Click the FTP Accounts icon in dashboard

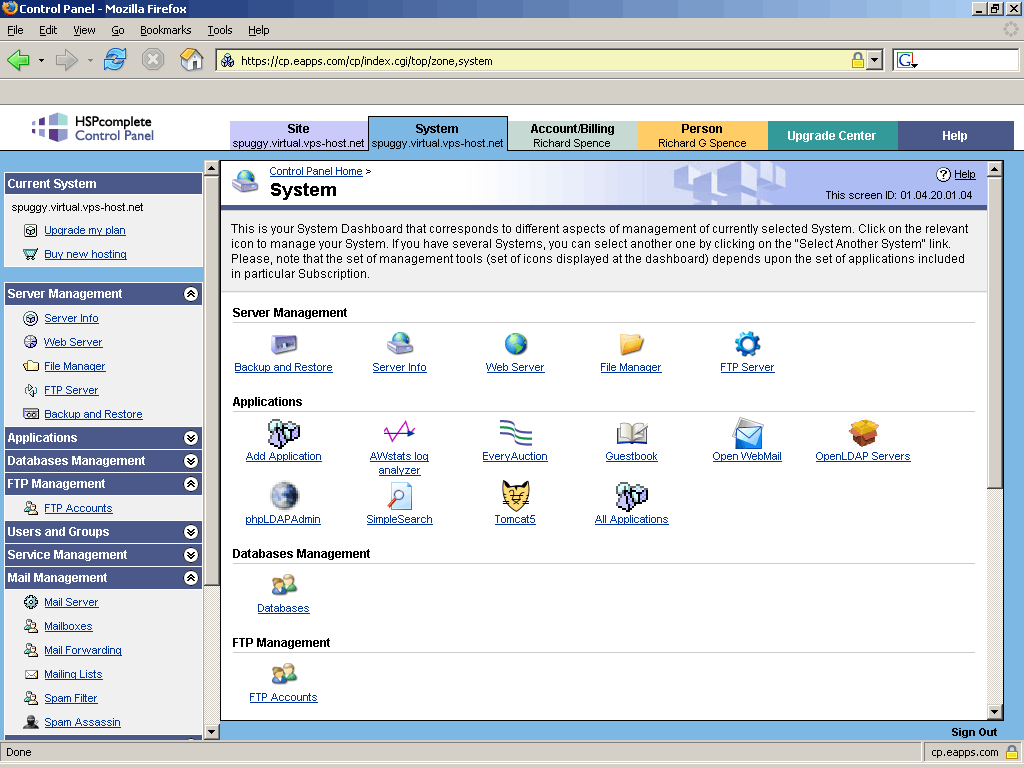[283, 673]
